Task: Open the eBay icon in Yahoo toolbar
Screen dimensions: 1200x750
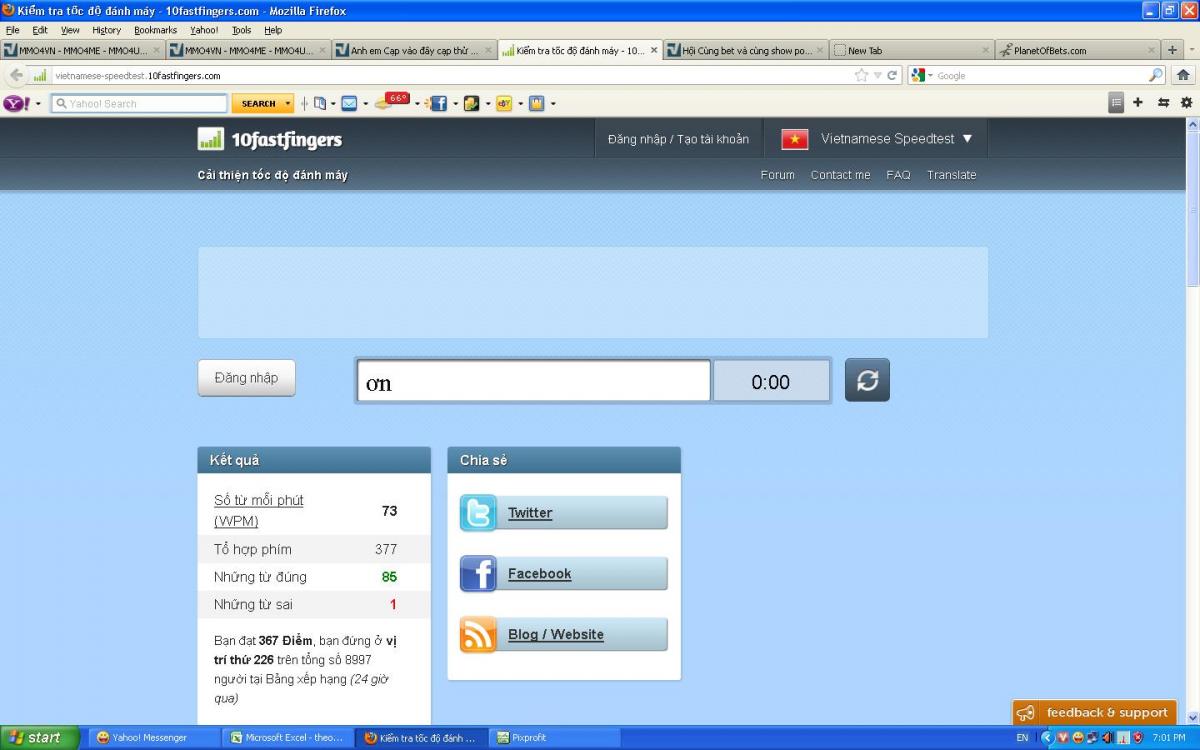Action: 504,103
